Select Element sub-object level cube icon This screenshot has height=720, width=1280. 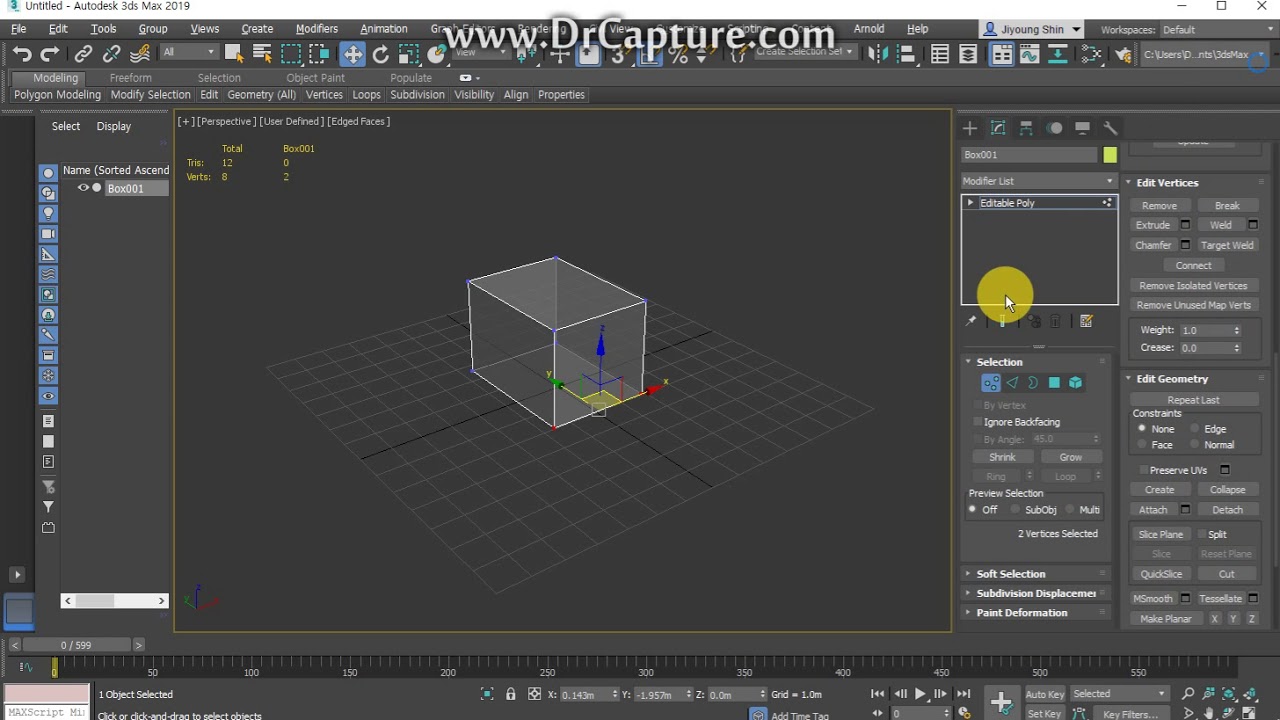[x=1075, y=383]
